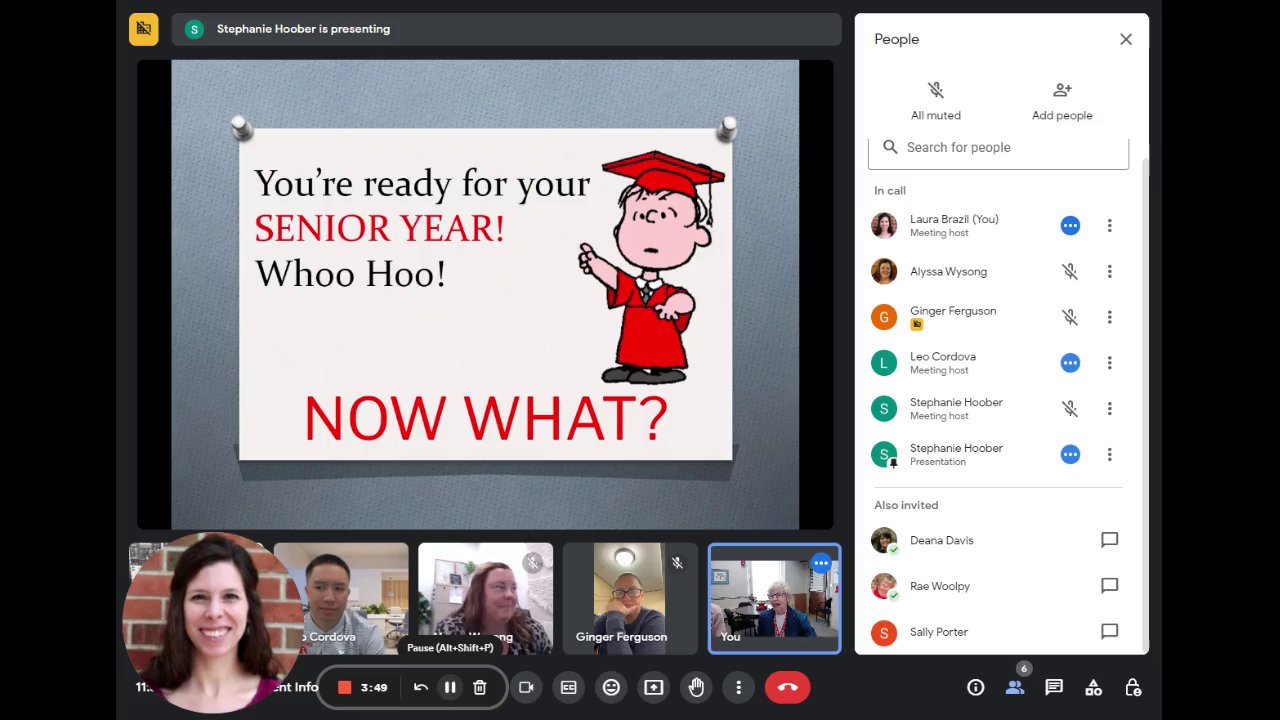Click Leo Cordova's audio indicator

pos(1070,363)
